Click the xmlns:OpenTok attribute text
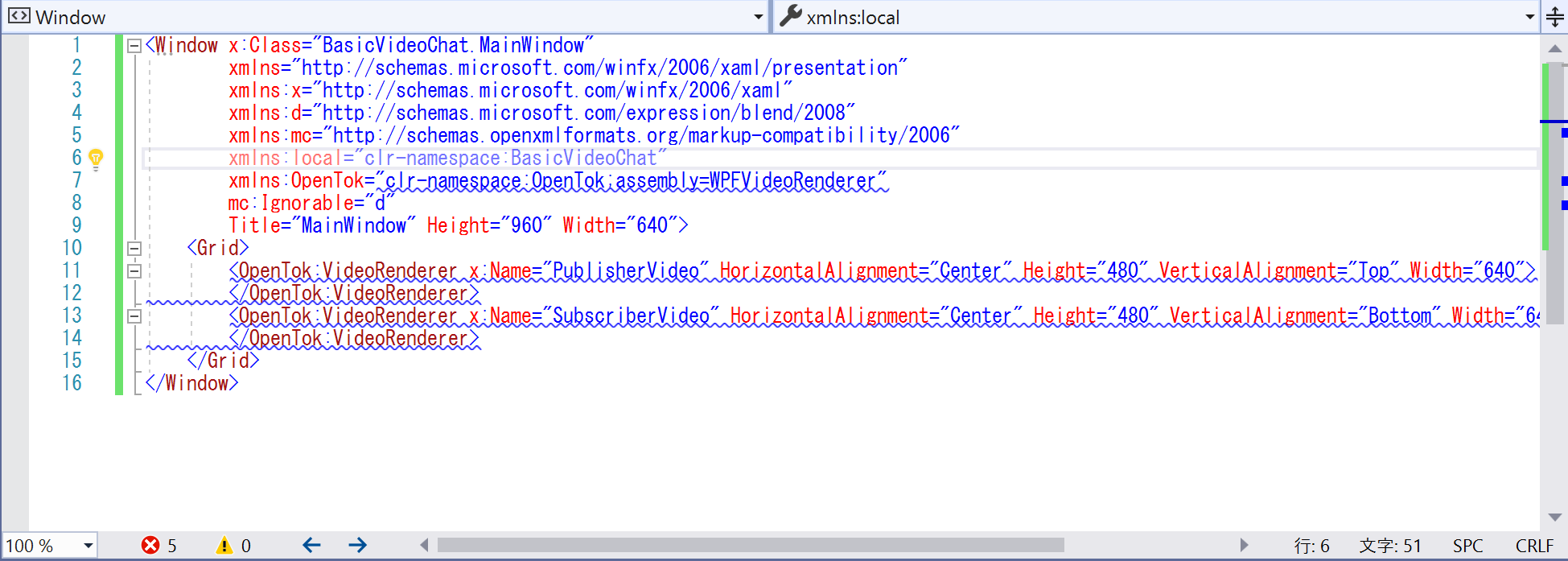Screen dimensions: 1568x561 (x=558, y=181)
